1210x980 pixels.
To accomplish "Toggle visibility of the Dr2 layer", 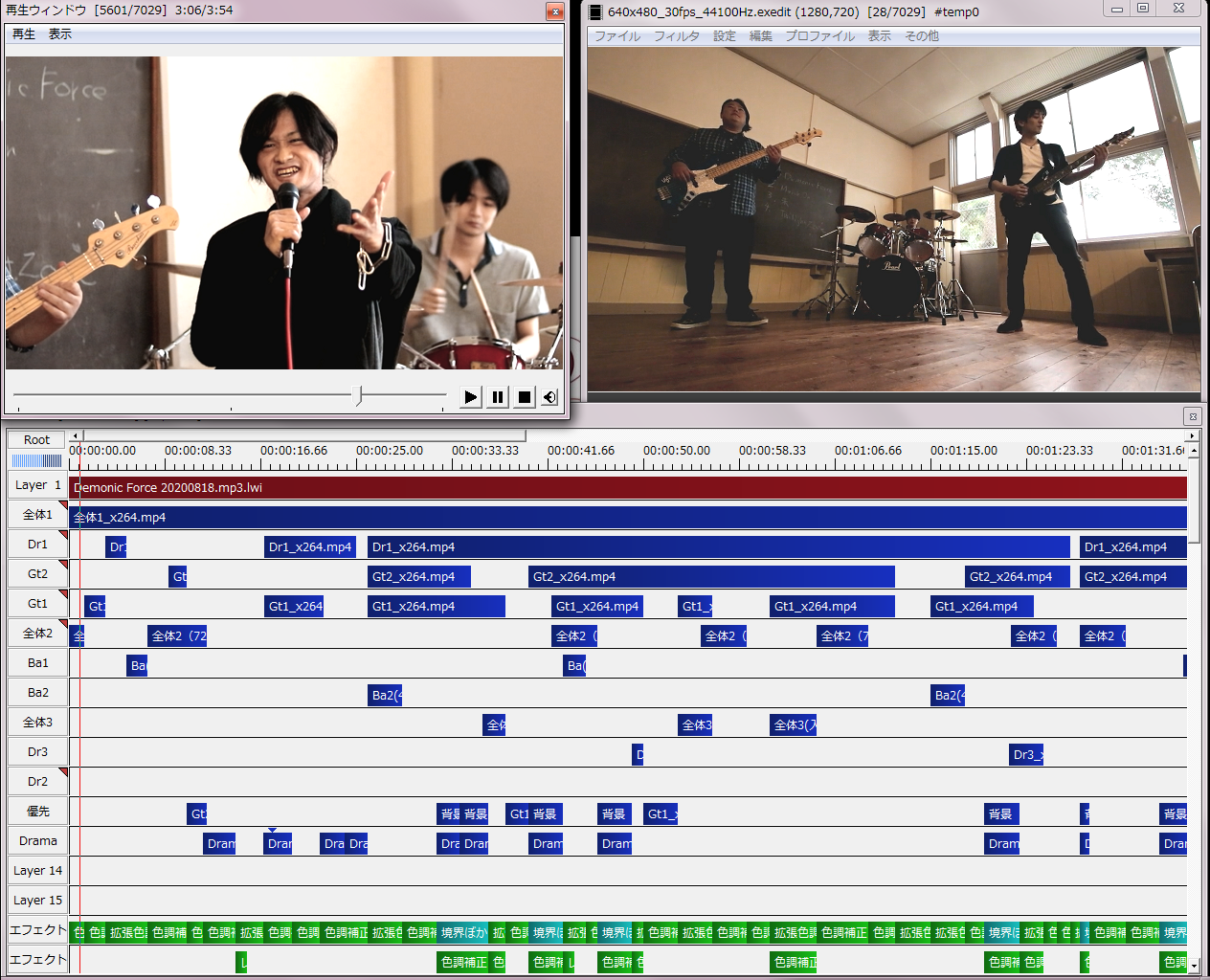I will (37, 782).
